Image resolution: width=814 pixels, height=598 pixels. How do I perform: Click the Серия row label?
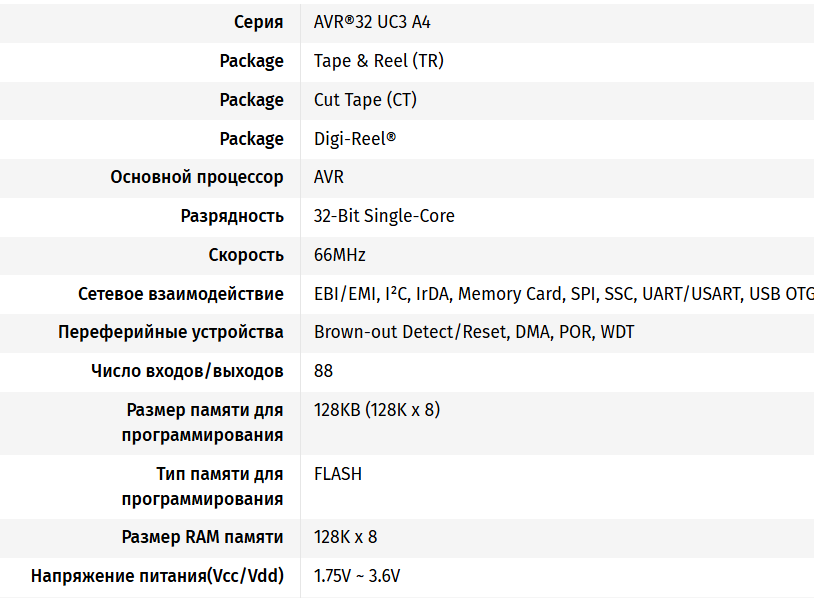point(258,22)
